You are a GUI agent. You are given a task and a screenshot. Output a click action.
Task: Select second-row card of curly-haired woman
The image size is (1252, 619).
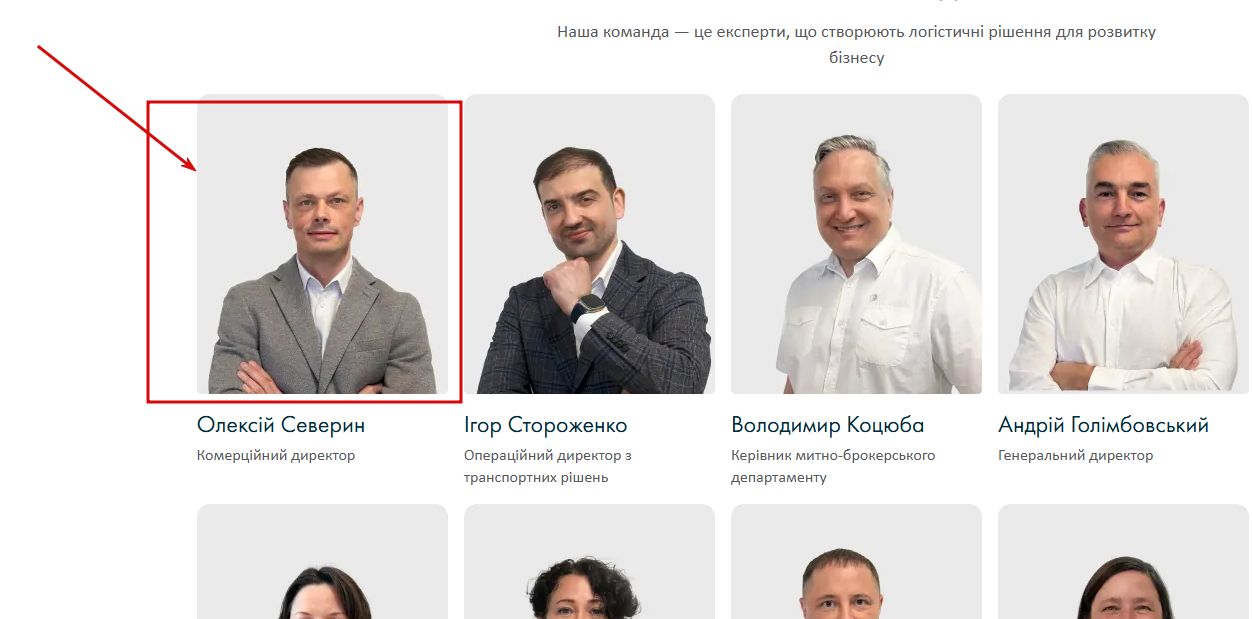click(589, 561)
